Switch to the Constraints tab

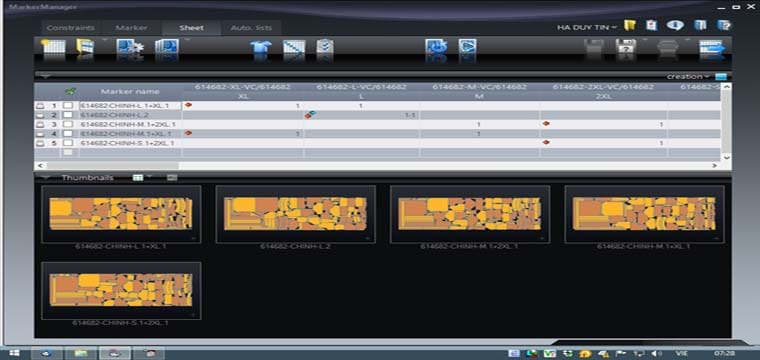pos(71,28)
